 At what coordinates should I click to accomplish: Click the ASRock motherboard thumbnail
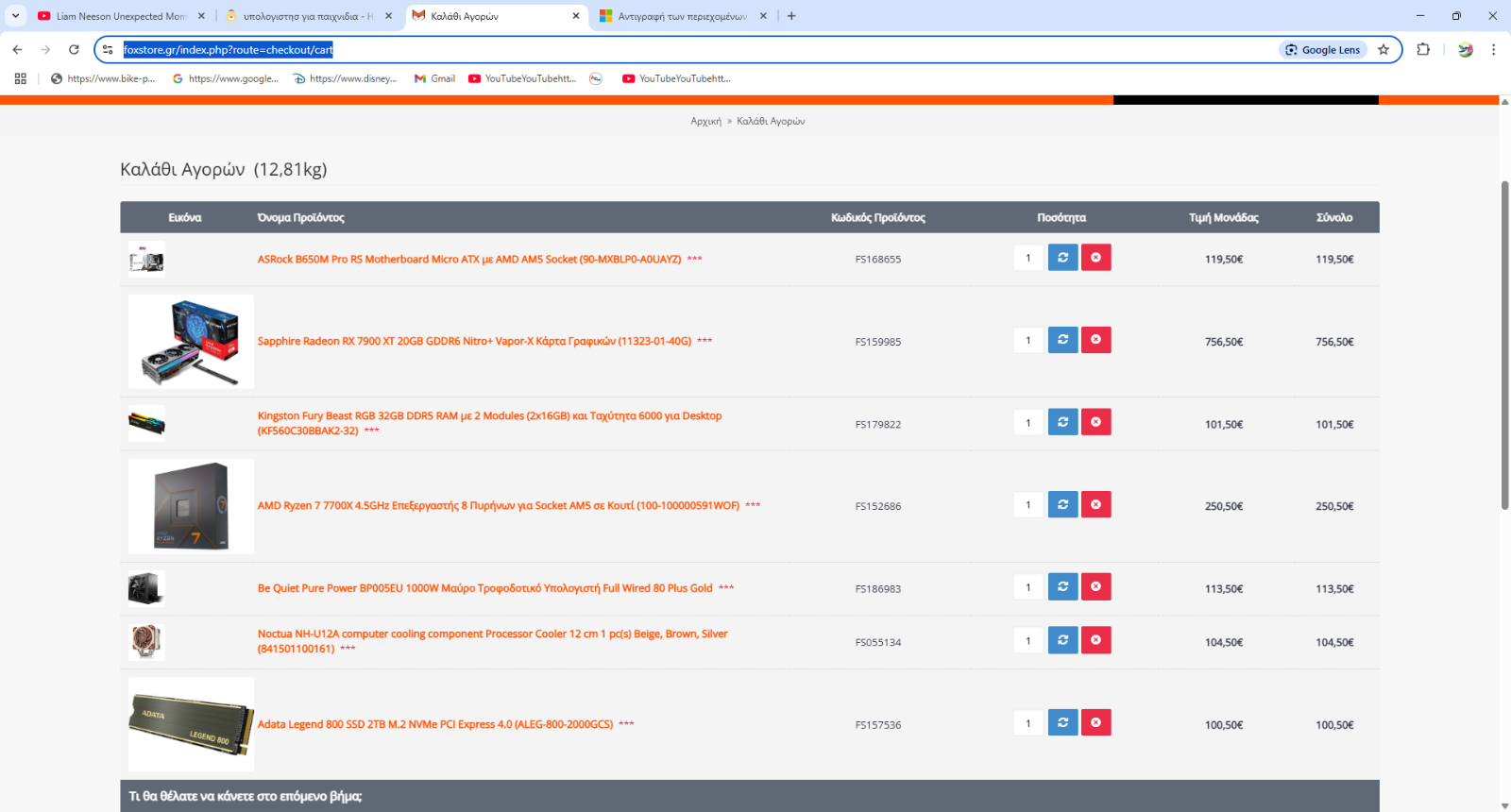point(146,259)
